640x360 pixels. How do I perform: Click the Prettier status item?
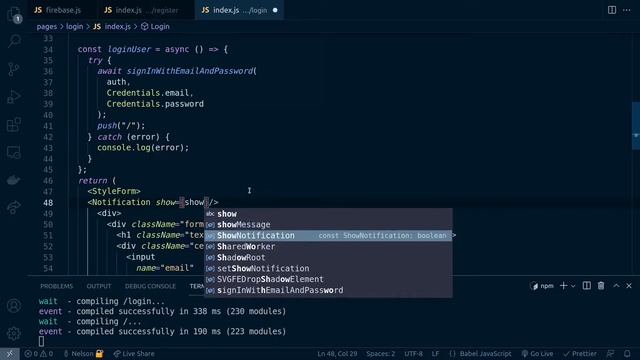tap(580, 353)
